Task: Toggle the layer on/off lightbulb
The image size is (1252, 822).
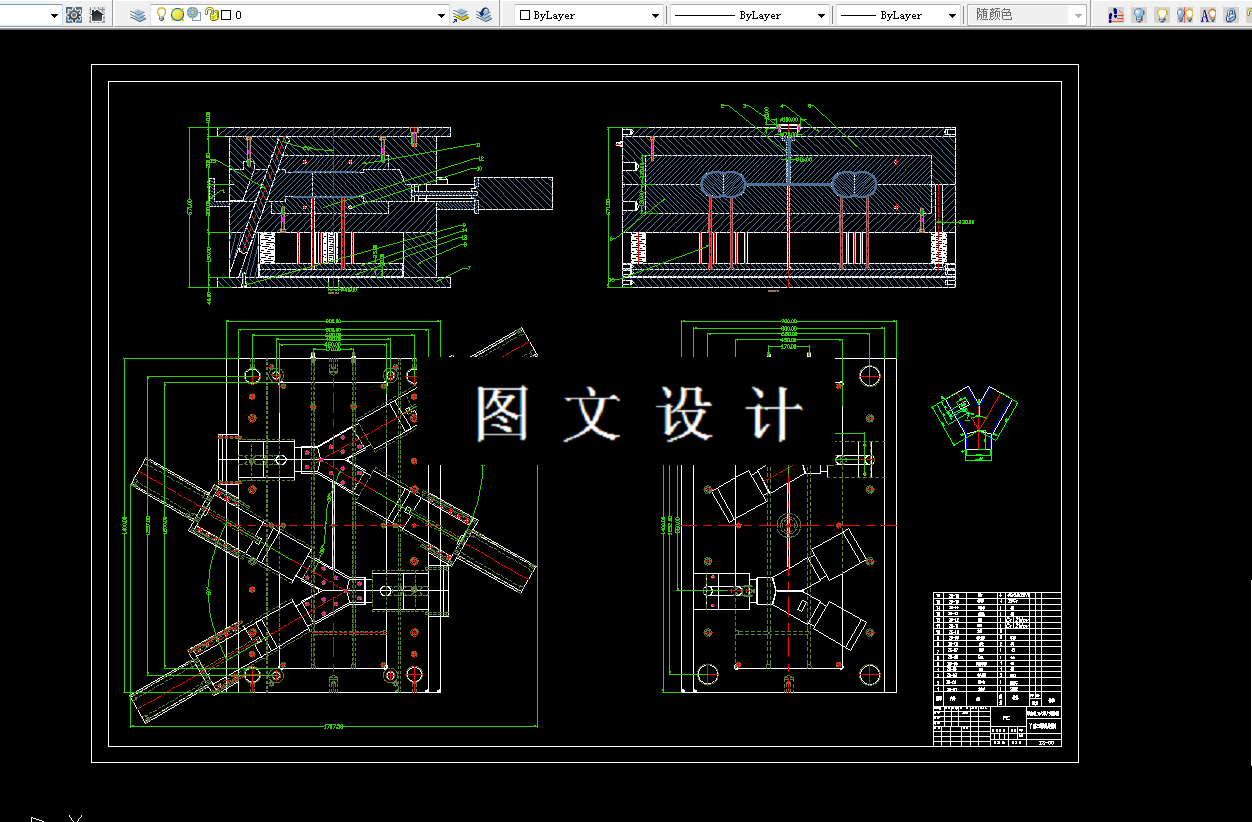Action: click(162, 15)
